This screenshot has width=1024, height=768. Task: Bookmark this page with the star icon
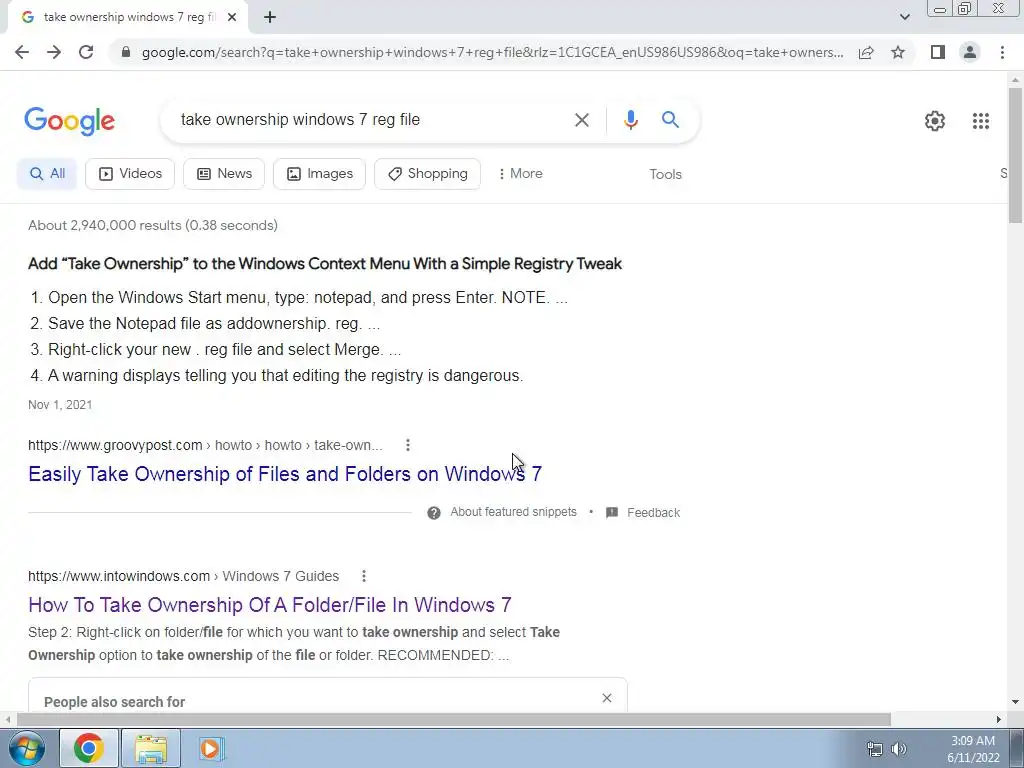coord(898,52)
